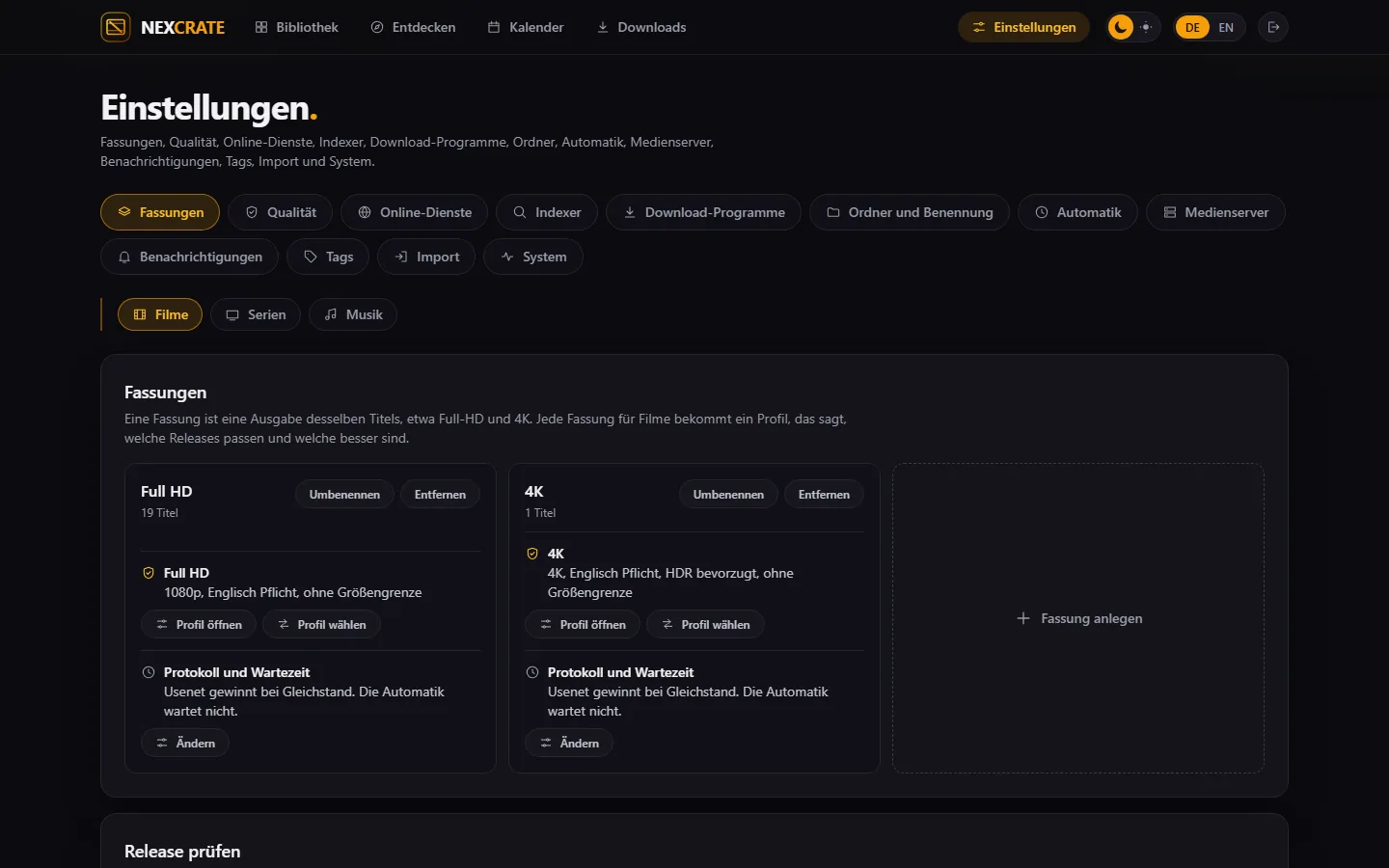Click Profil wählen in the 4K card
Screen dimensions: 1389x868
(705, 625)
